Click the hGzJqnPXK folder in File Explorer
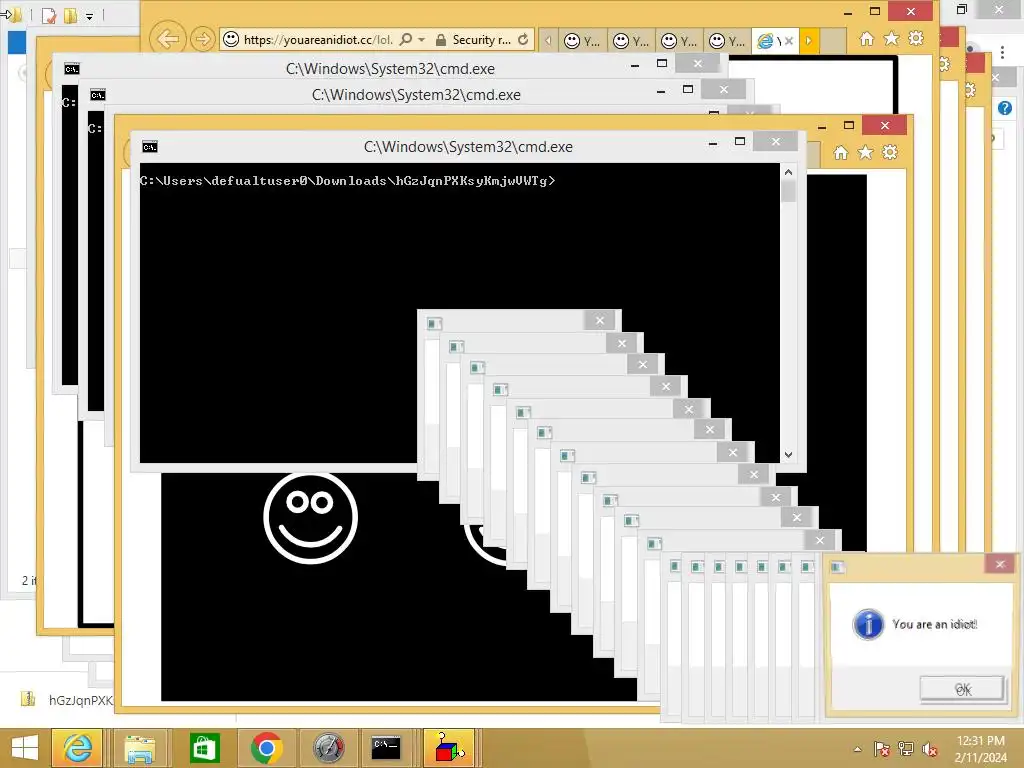Screen dimensions: 1024x768 click(67, 700)
